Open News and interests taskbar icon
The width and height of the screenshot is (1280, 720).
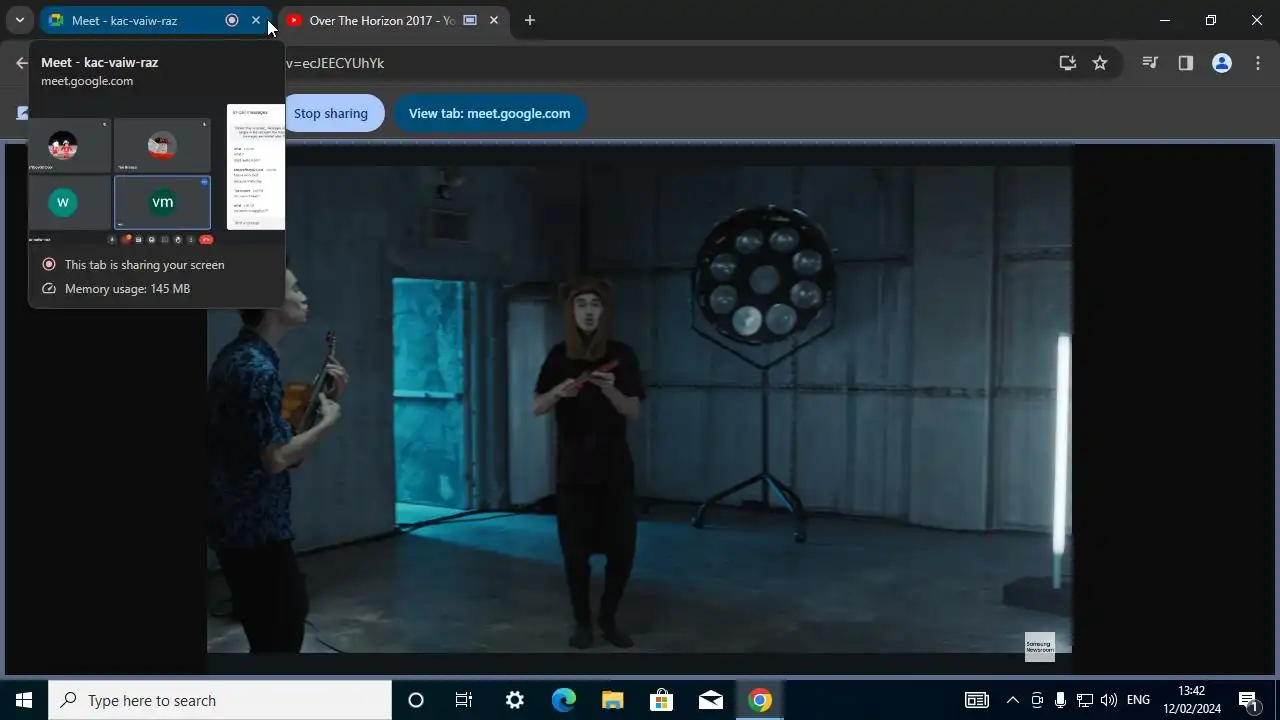[x=977, y=700]
